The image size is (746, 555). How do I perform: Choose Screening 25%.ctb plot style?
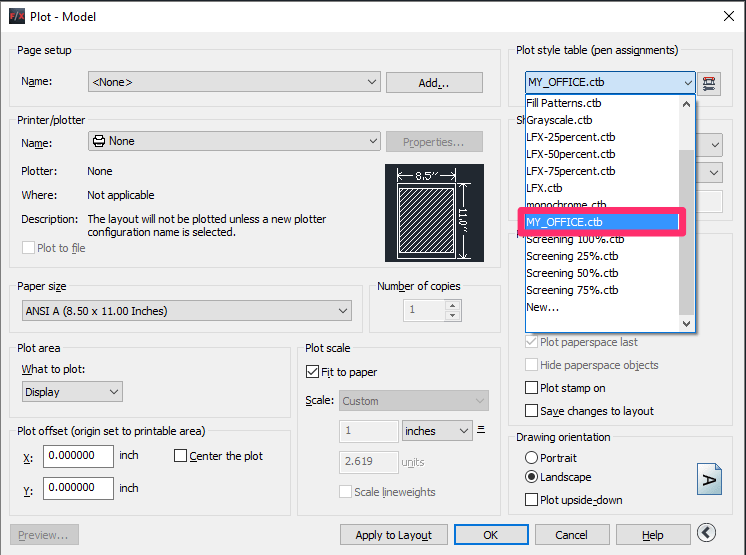(602, 256)
